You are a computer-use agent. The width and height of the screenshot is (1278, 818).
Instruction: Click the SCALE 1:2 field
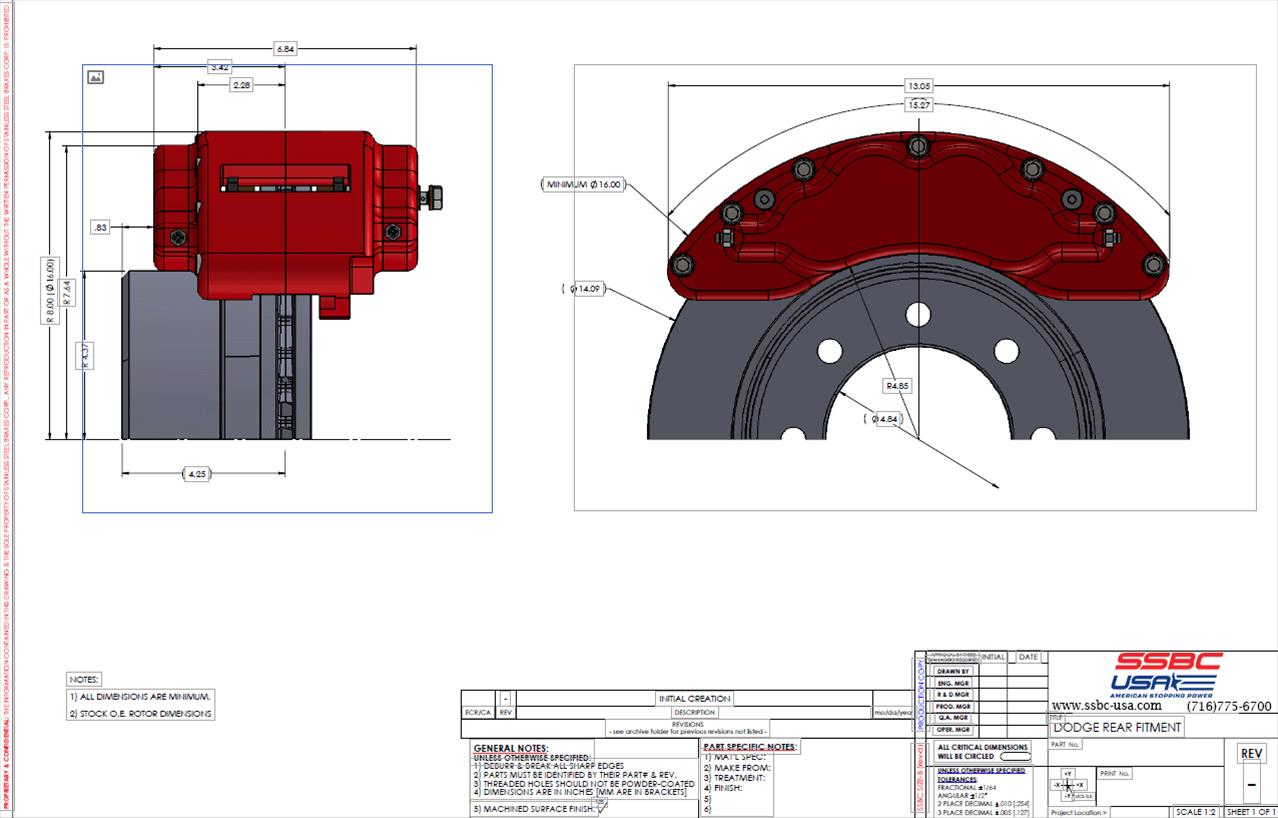[1195, 811]
